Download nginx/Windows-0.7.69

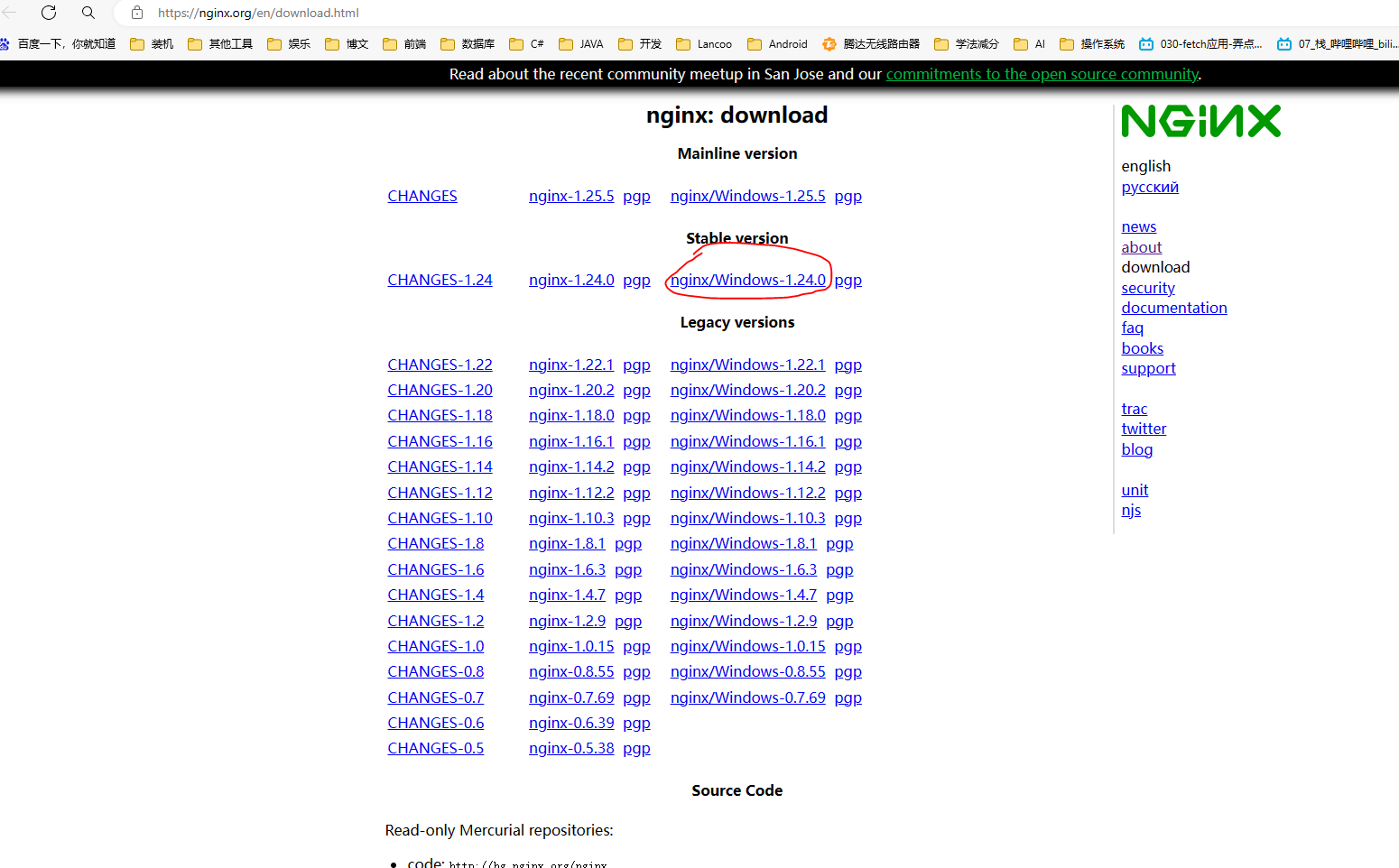click(x=747, y=697)
